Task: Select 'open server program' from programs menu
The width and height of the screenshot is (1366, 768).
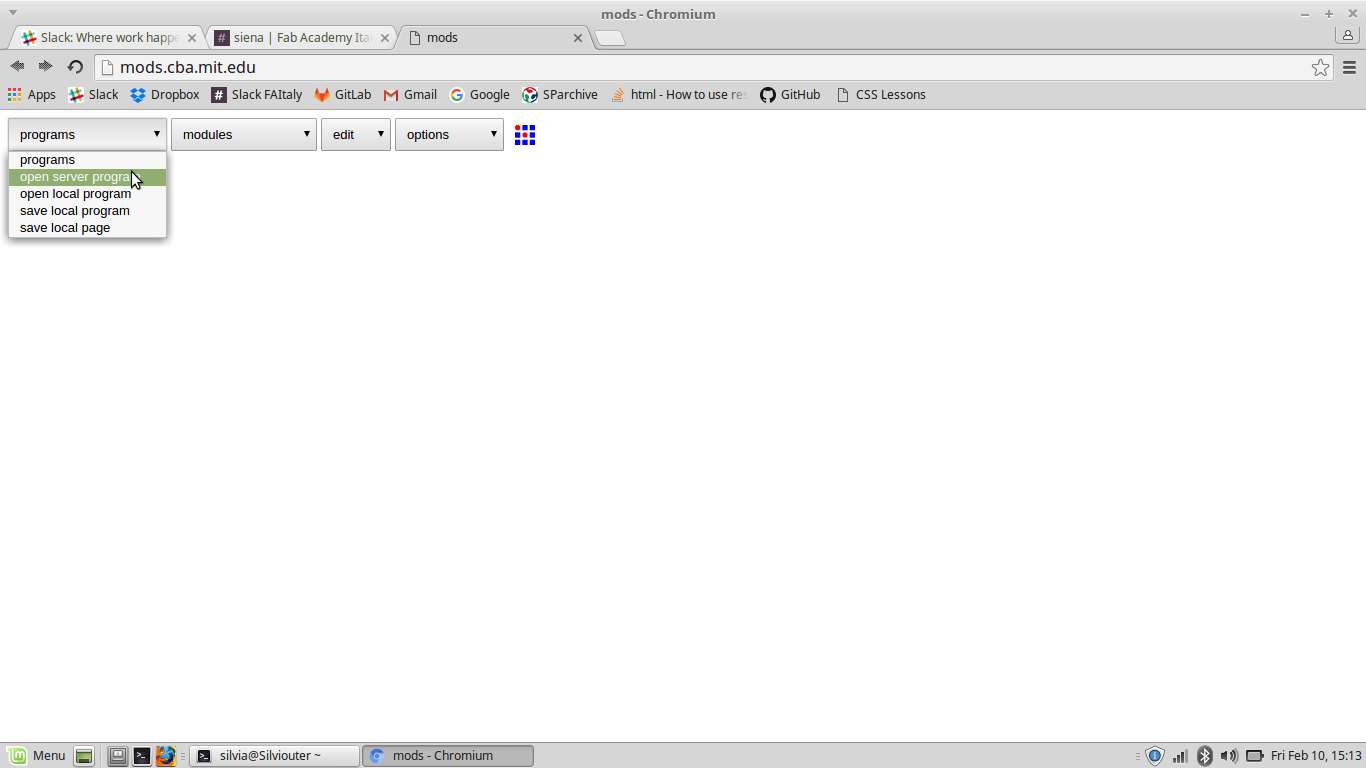Action: click(x=87, y=177)
